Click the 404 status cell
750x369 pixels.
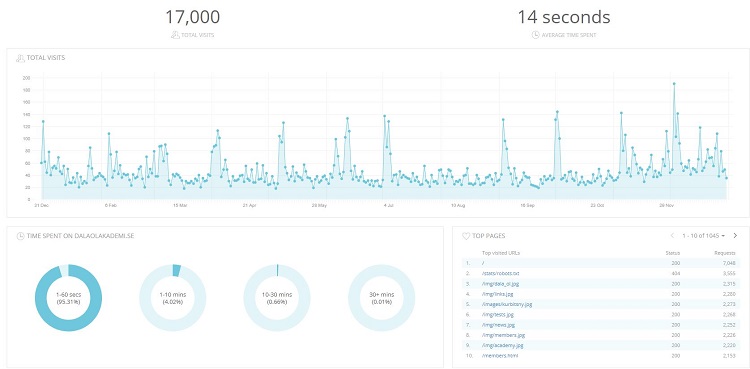click(675, 273)
